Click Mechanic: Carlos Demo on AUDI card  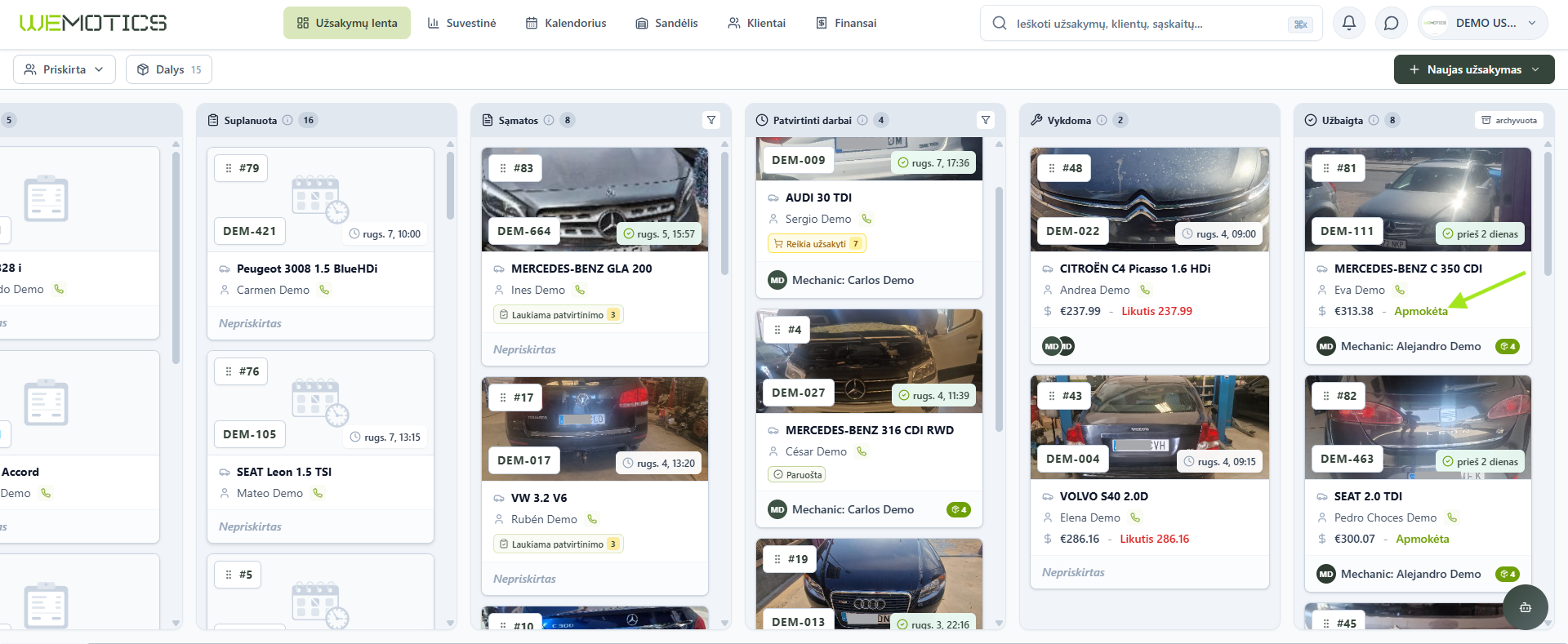click(853, 280)
